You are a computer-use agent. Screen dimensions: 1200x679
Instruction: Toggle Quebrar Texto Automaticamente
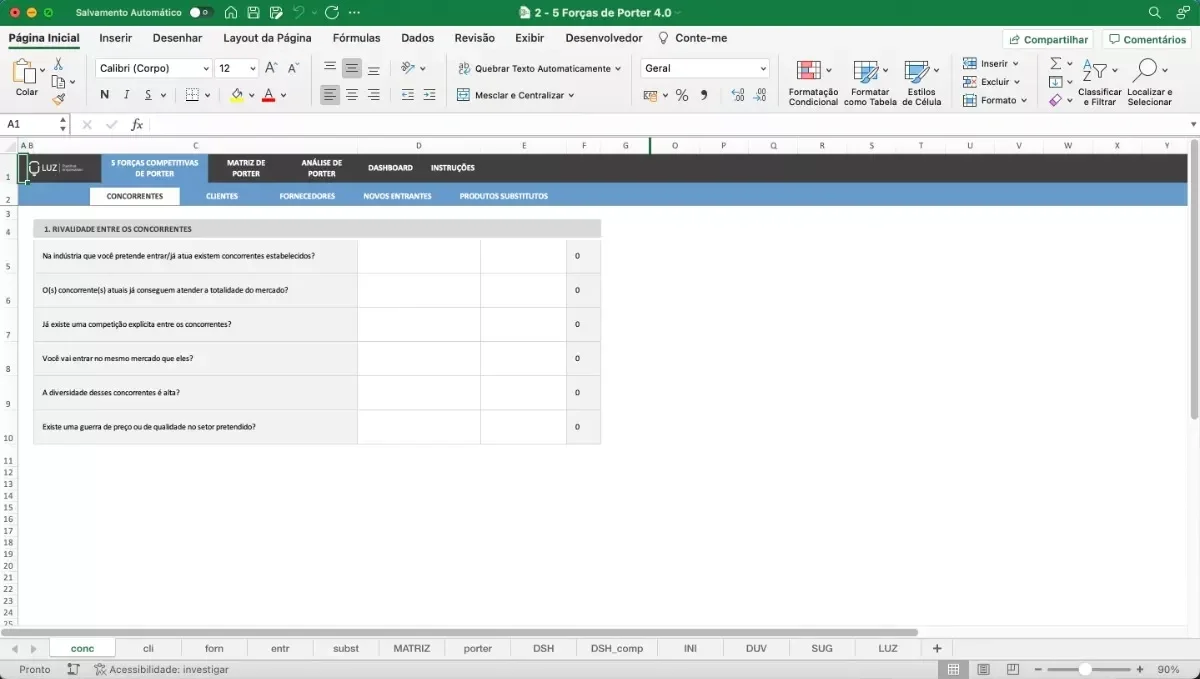(x=538, y=68)
